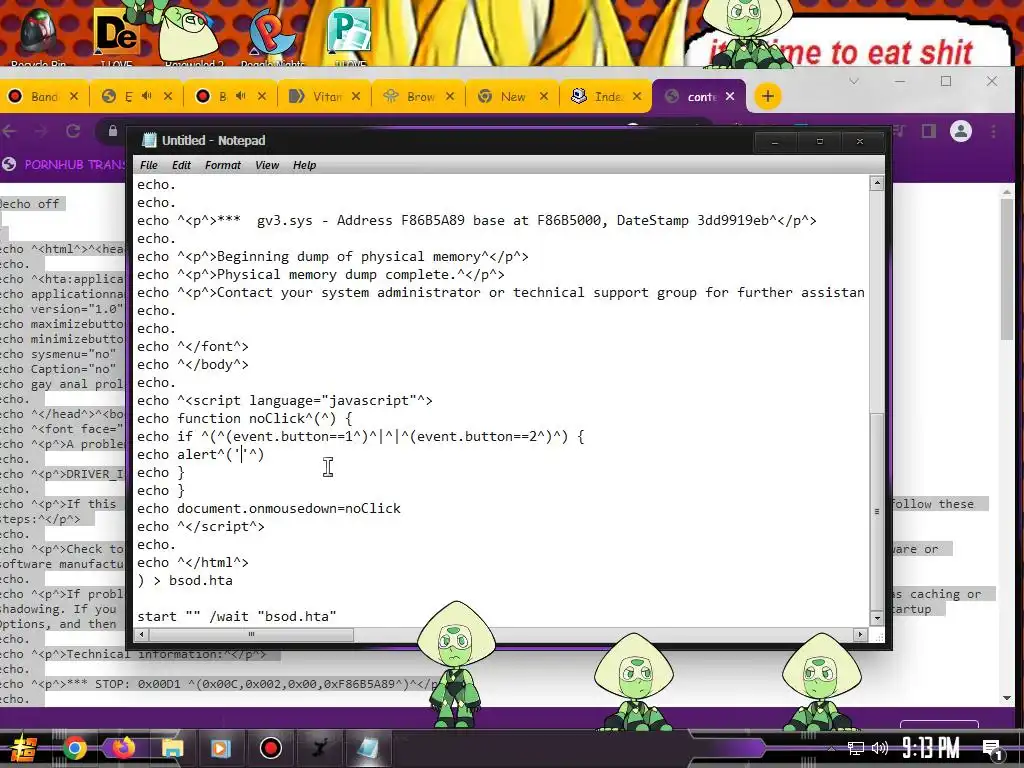Open the Chrome three-dot menu
Screen dimensions: 1024x768
[993, 131]
